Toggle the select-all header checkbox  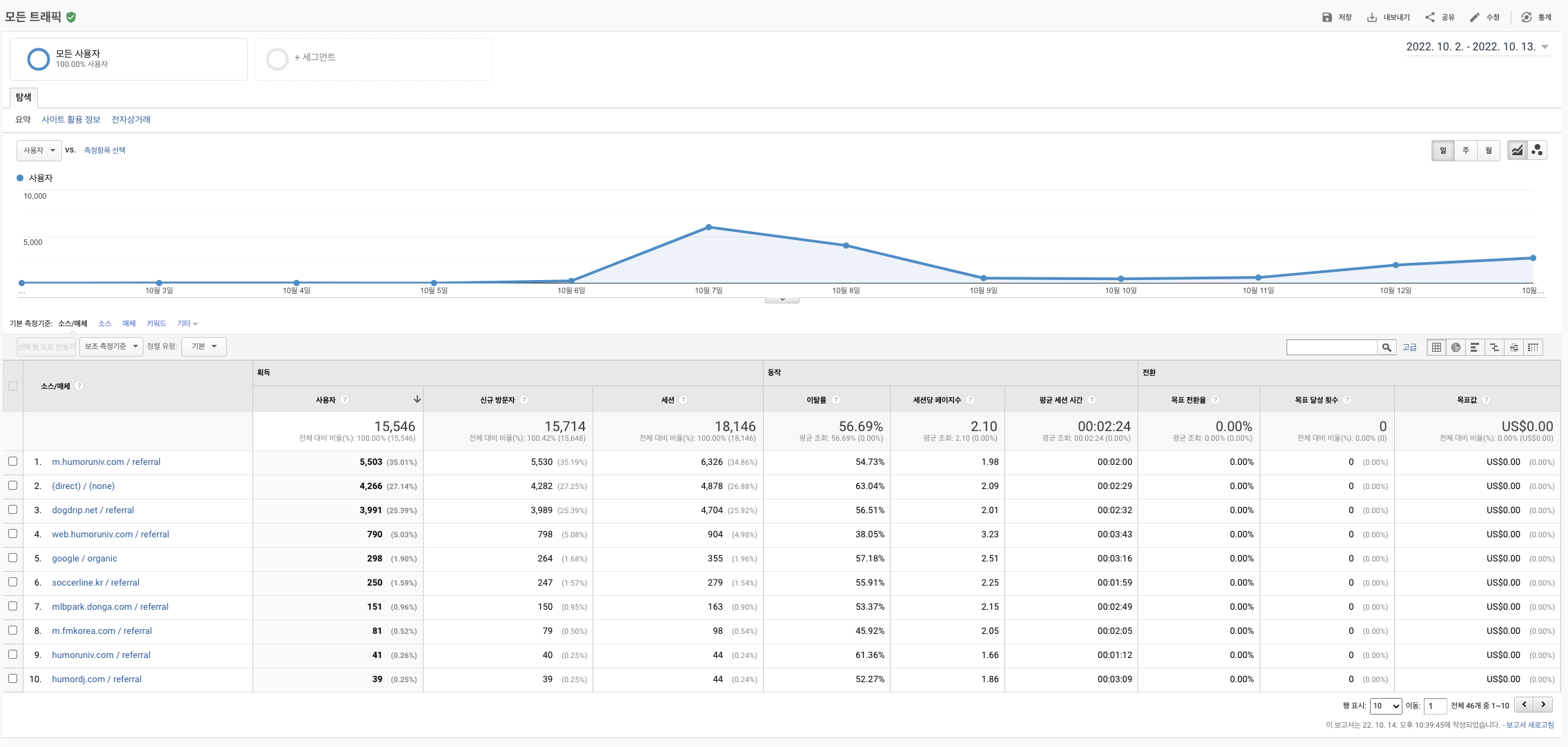click(x=13, y=386)
